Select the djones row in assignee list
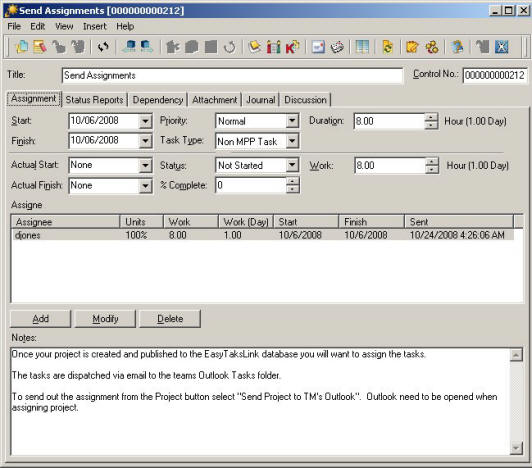 [263, 235]
